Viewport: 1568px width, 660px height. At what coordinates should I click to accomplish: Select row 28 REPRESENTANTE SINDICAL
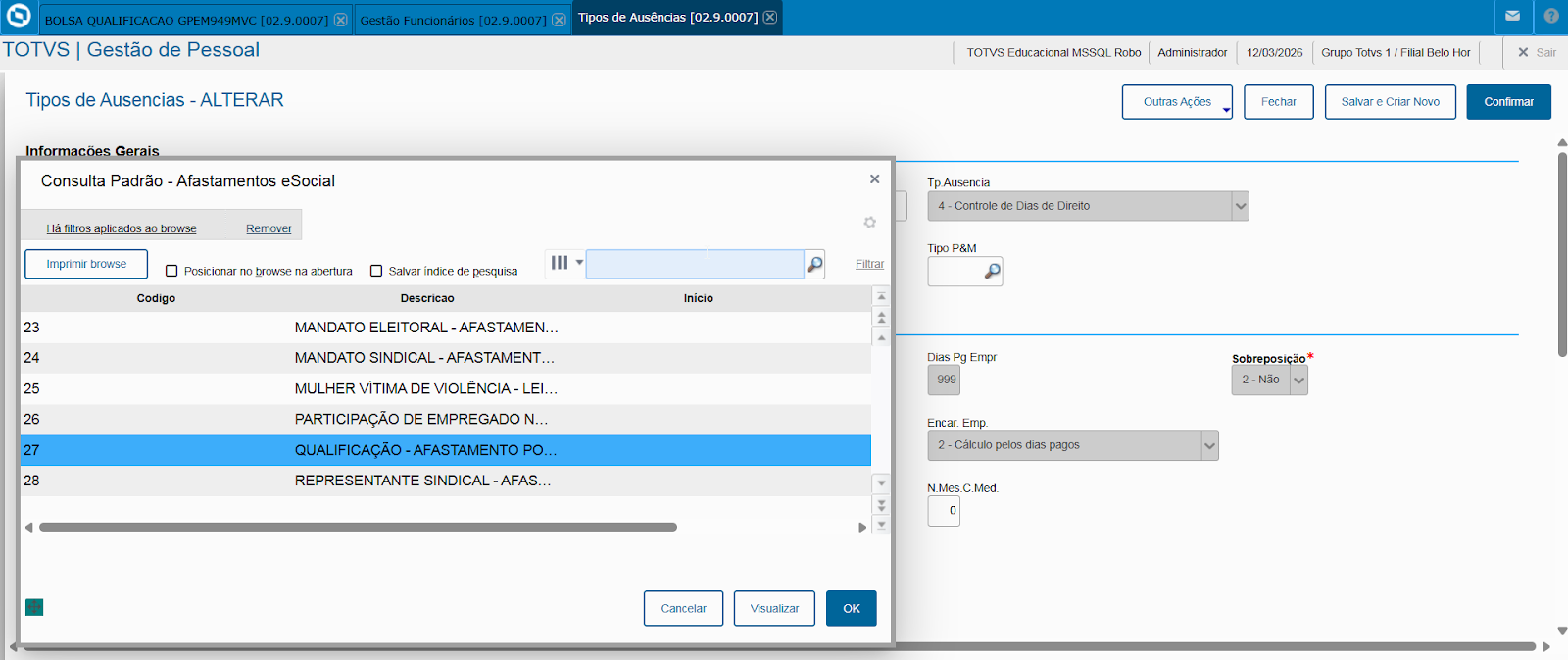coord(446,481)
